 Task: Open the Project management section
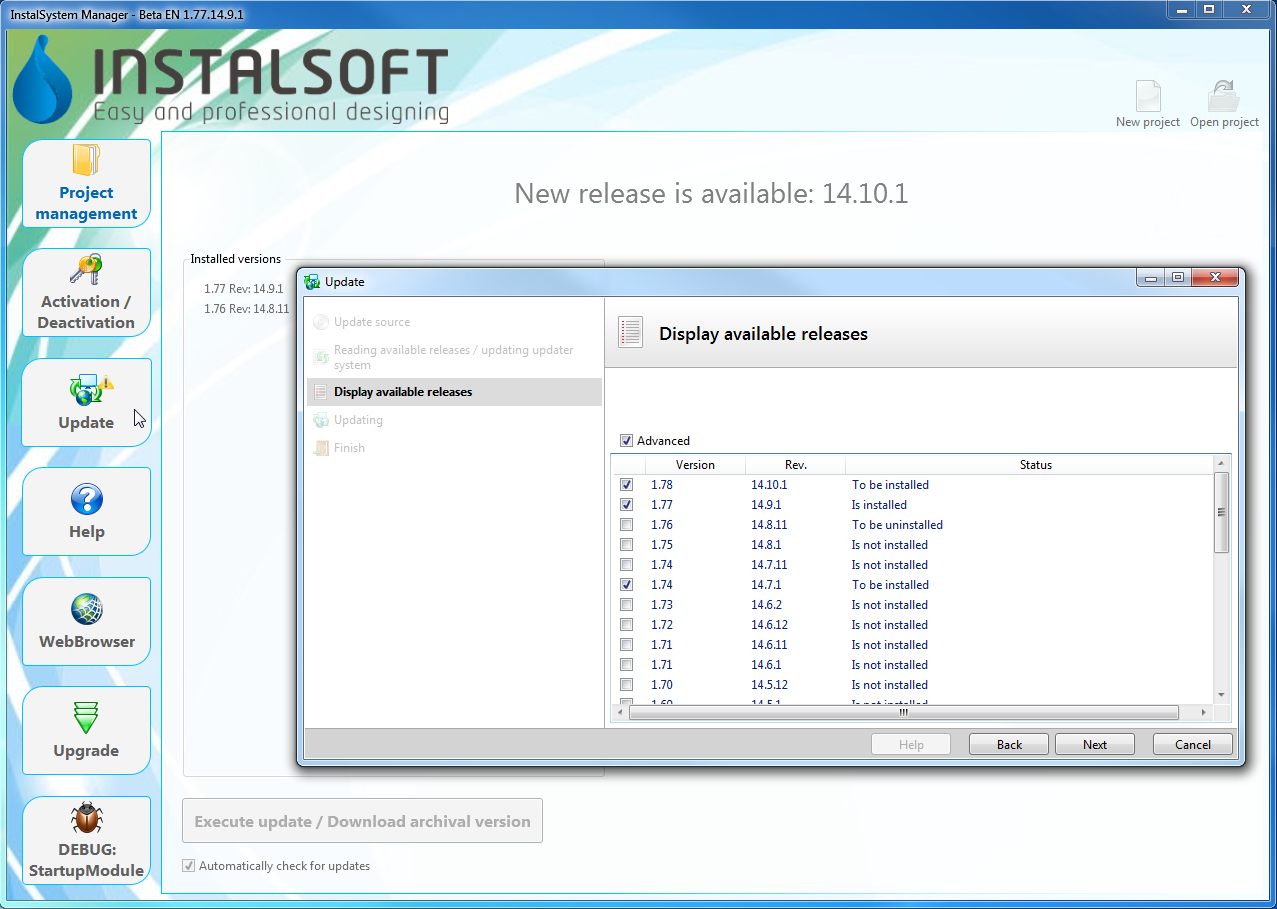tap(86, 184)
